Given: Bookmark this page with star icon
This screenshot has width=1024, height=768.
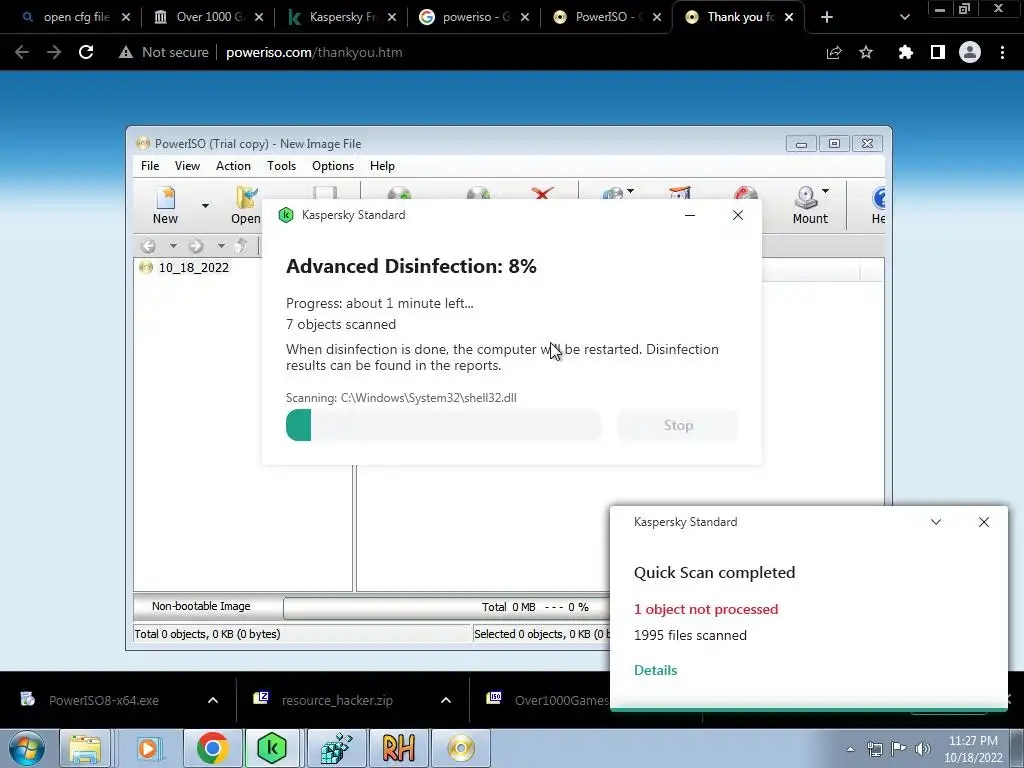Looking at the screenshot, I should tap(866, 52).
